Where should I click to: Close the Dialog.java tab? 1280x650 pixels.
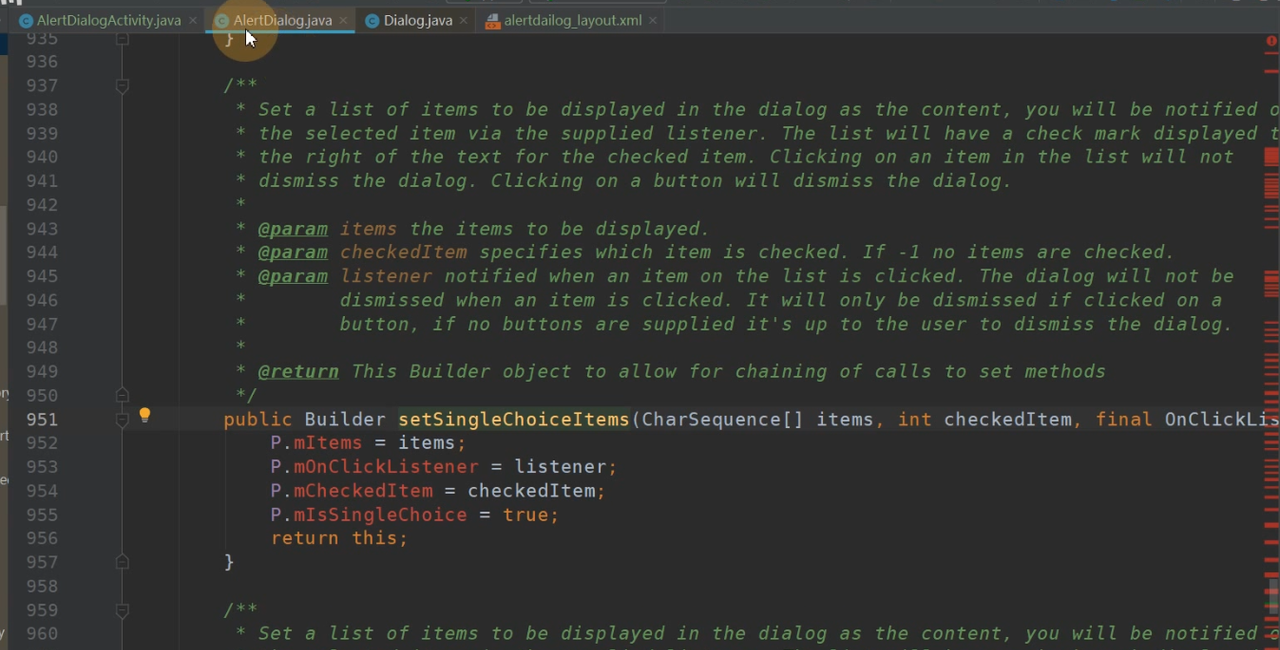pyautogui.click(x=463, y=20)
